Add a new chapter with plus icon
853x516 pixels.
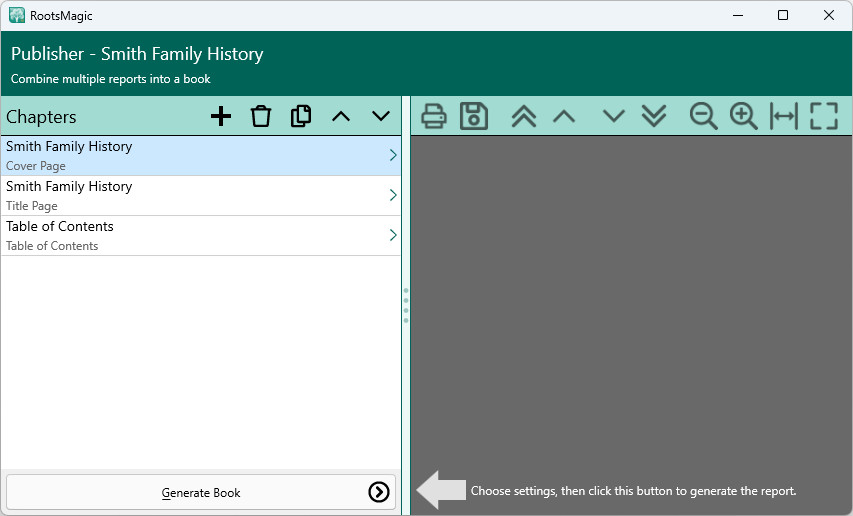click(x=221, y=116)
